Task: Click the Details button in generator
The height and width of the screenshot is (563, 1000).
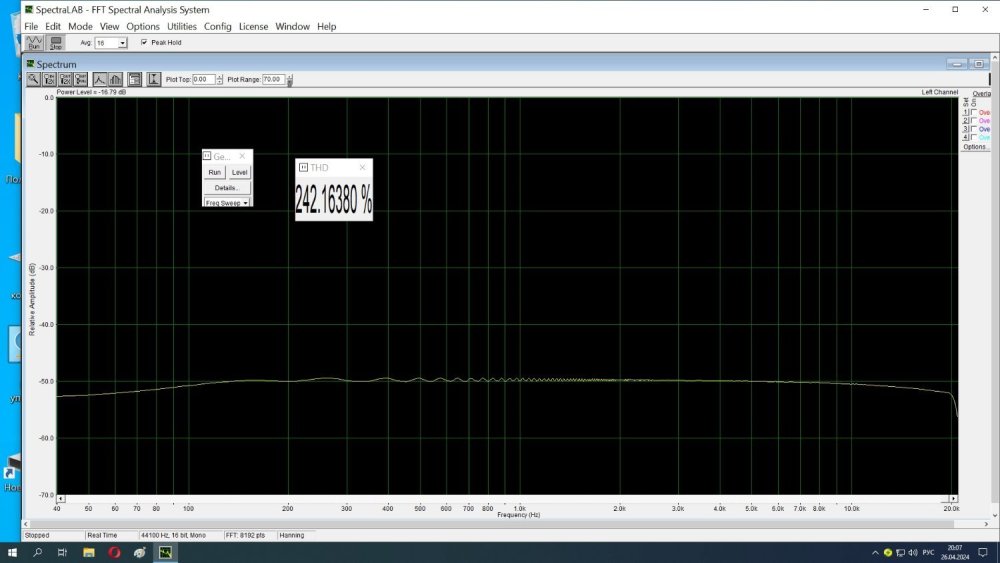Action: [x=226, y=188]
